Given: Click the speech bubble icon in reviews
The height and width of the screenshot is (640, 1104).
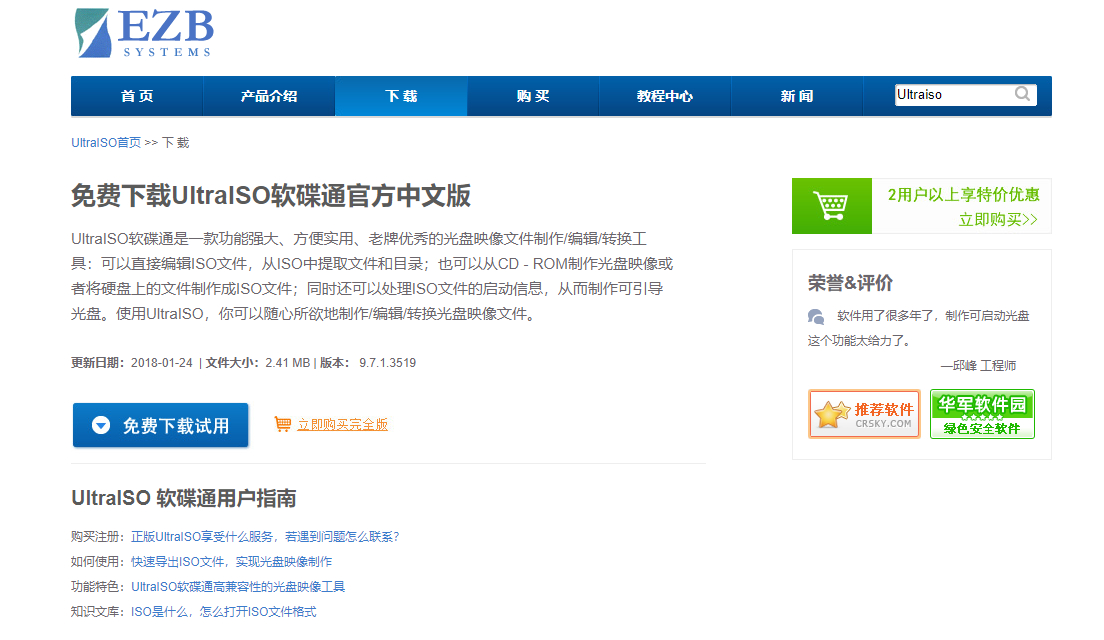Looking at the screenshot, I should (x=816, y=317).
